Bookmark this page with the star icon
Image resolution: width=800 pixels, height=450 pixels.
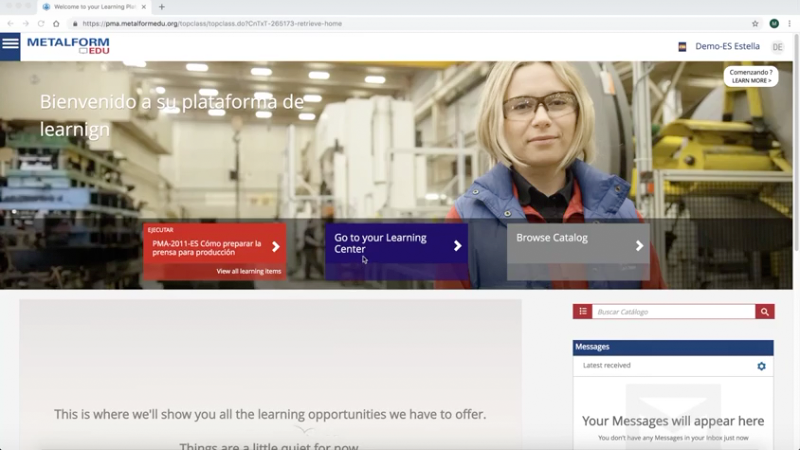click(x=755, y=23)
